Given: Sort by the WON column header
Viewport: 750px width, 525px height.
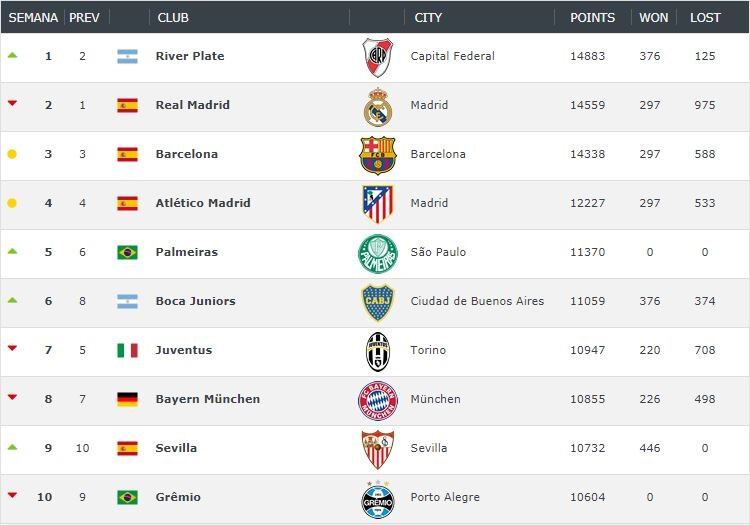Looking at the screenshot, I should tap(653, 18).
